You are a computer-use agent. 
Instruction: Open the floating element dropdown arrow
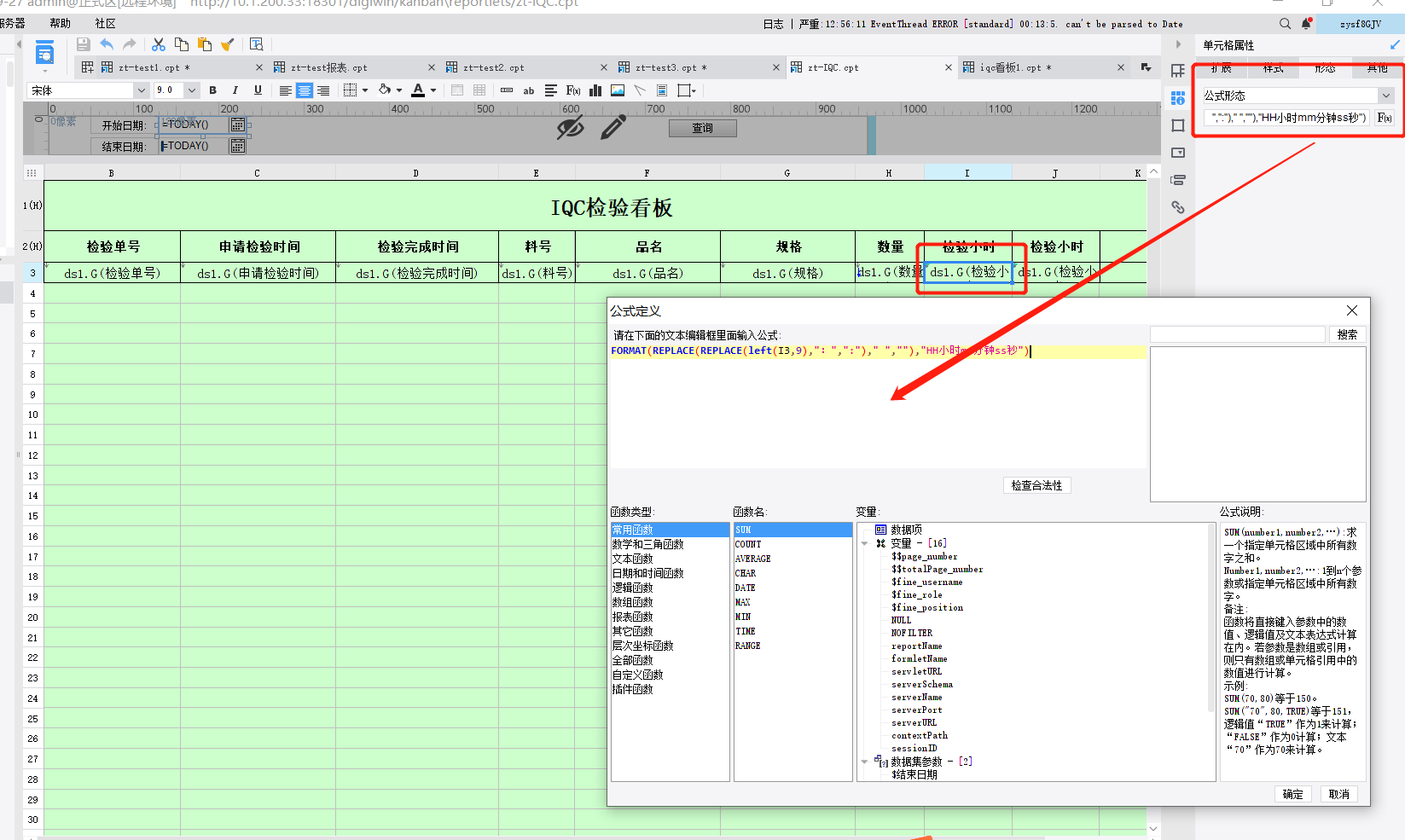[x=694, y=90]
